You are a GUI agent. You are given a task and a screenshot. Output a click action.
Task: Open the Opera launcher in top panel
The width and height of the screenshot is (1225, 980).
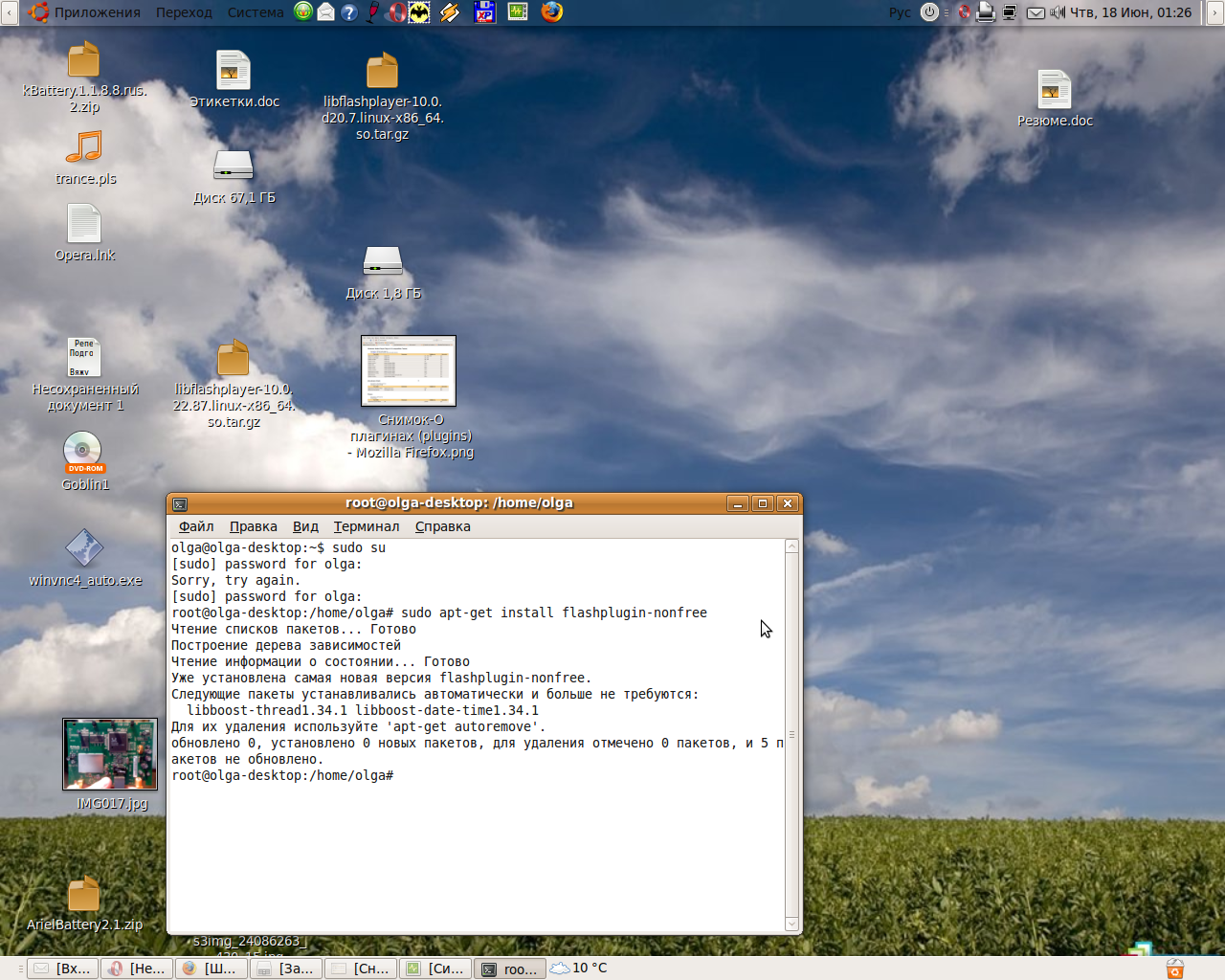point(396,12)
